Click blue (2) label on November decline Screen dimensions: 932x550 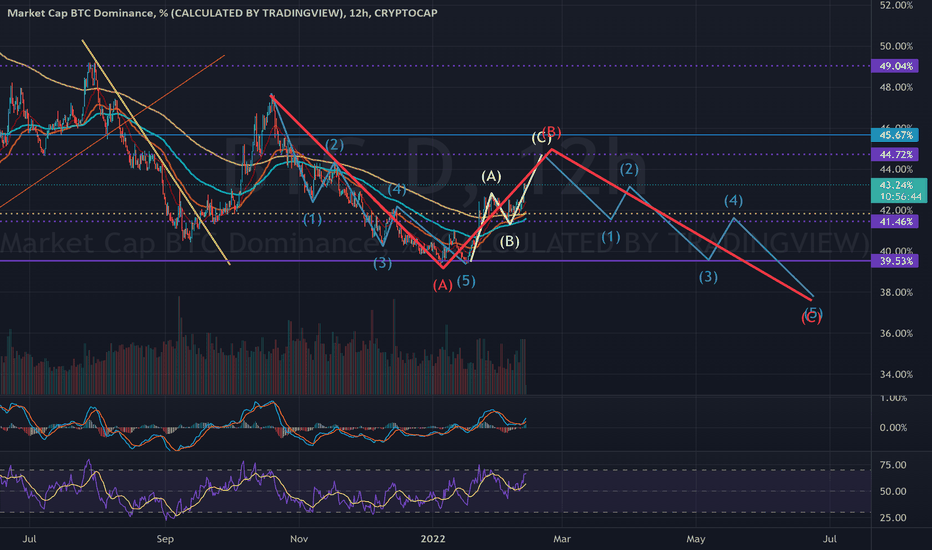click(x=334, y=144)
